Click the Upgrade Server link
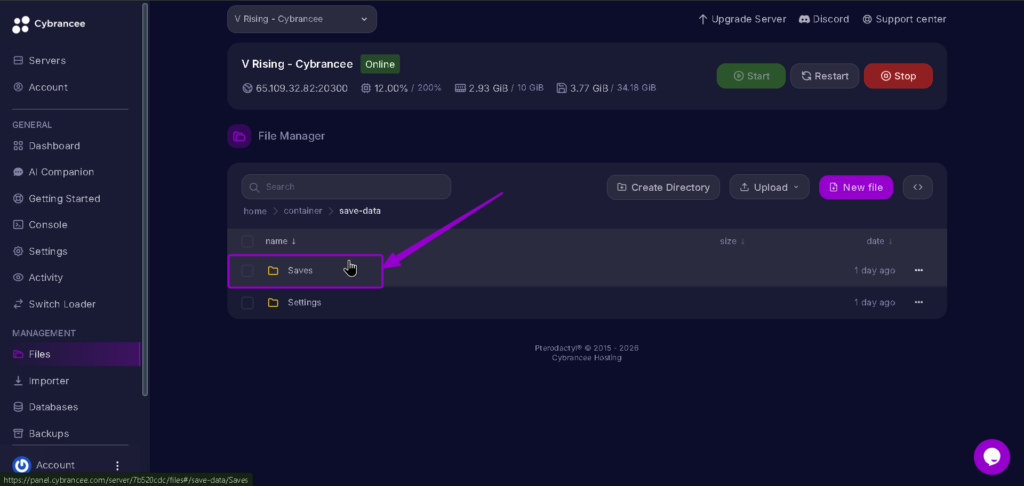Viewport: 1024px width, 486px height. (742, 20)
